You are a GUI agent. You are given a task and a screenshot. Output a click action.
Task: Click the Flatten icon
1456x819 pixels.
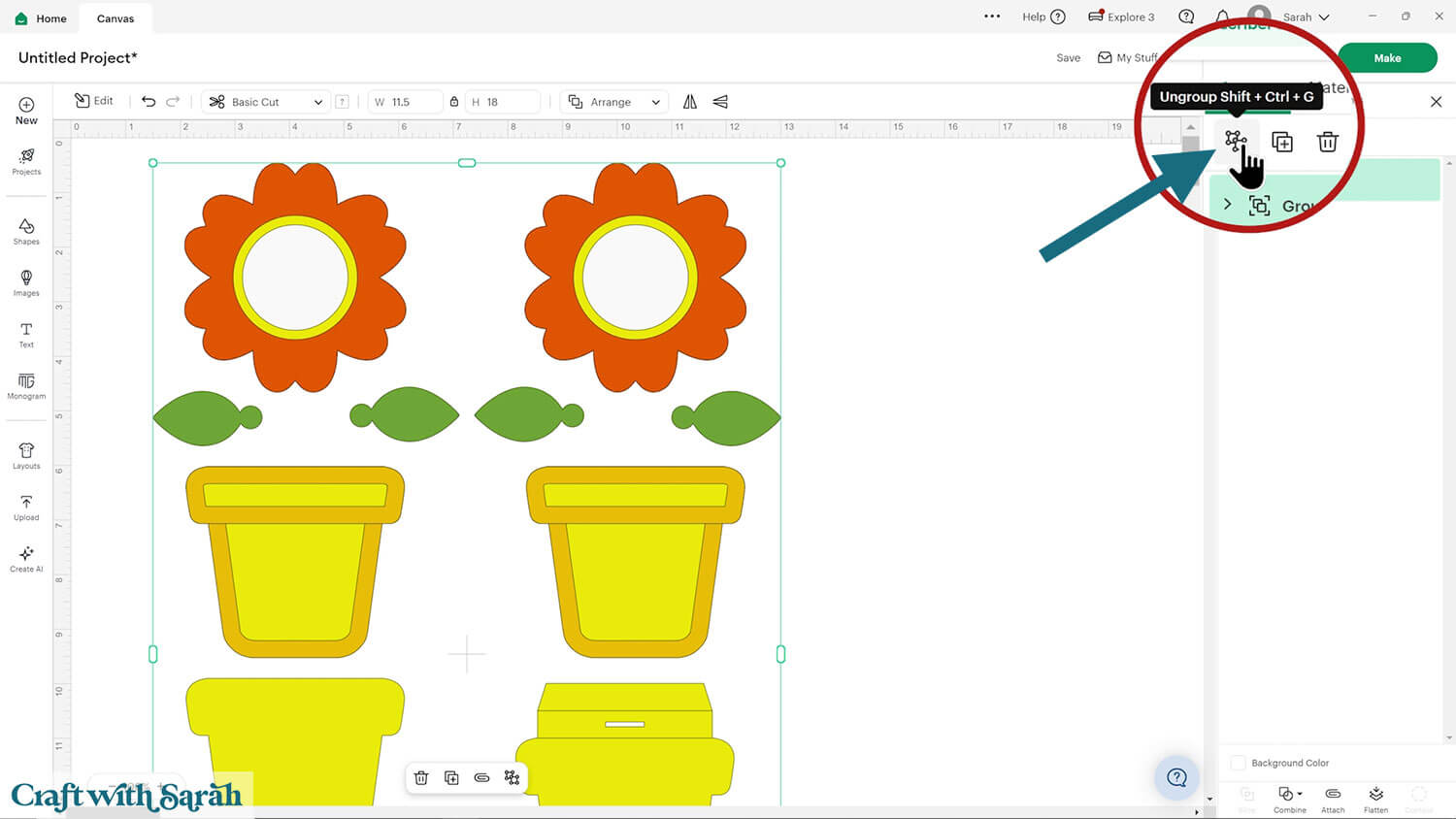[1375, 799]
